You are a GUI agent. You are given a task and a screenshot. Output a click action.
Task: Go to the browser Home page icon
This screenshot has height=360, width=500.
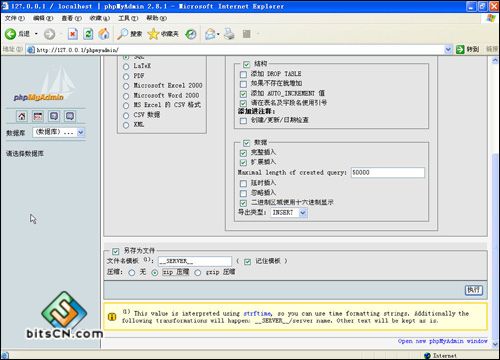[x=104, y=34]
